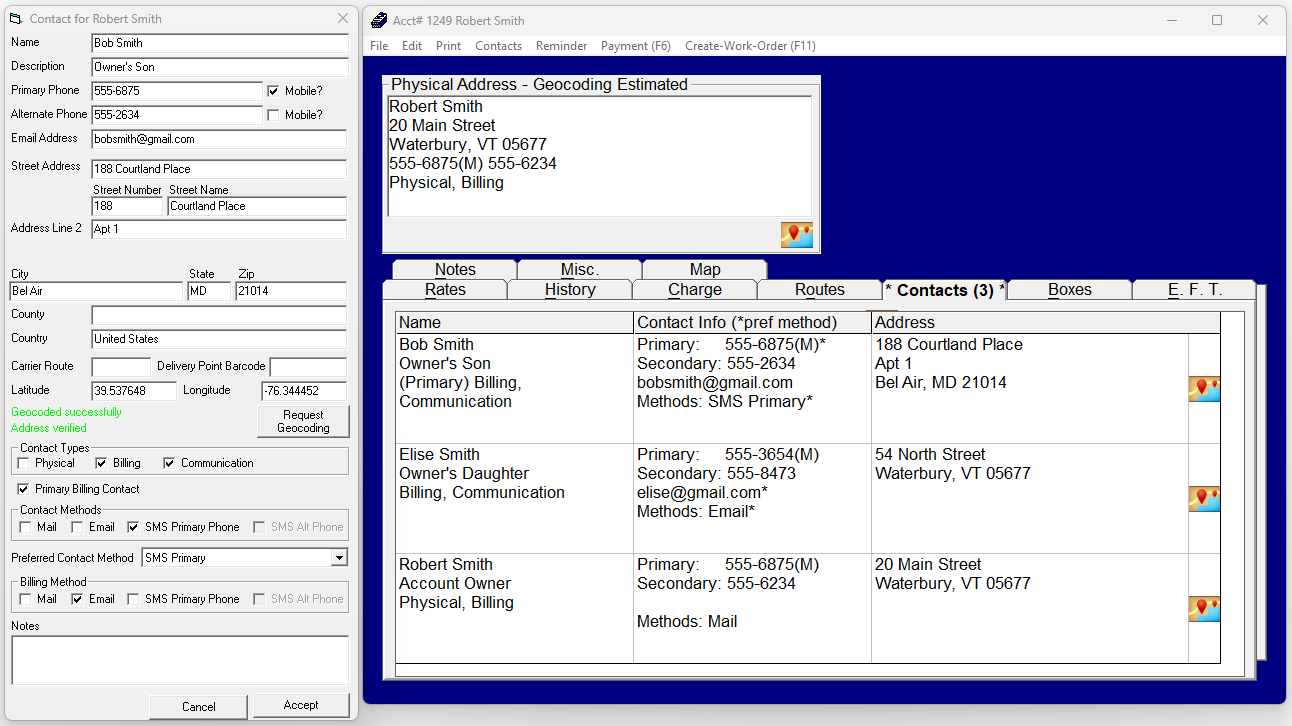Click the Accept button
The height and width of the screenshot is (726, 1292).
pos(301,705)
